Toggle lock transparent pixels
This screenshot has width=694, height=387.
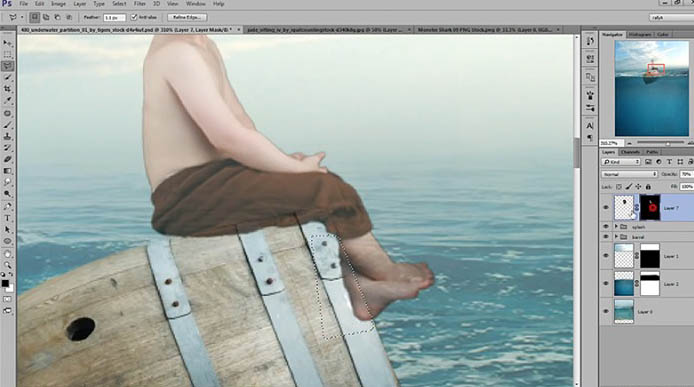pos(619,187)
